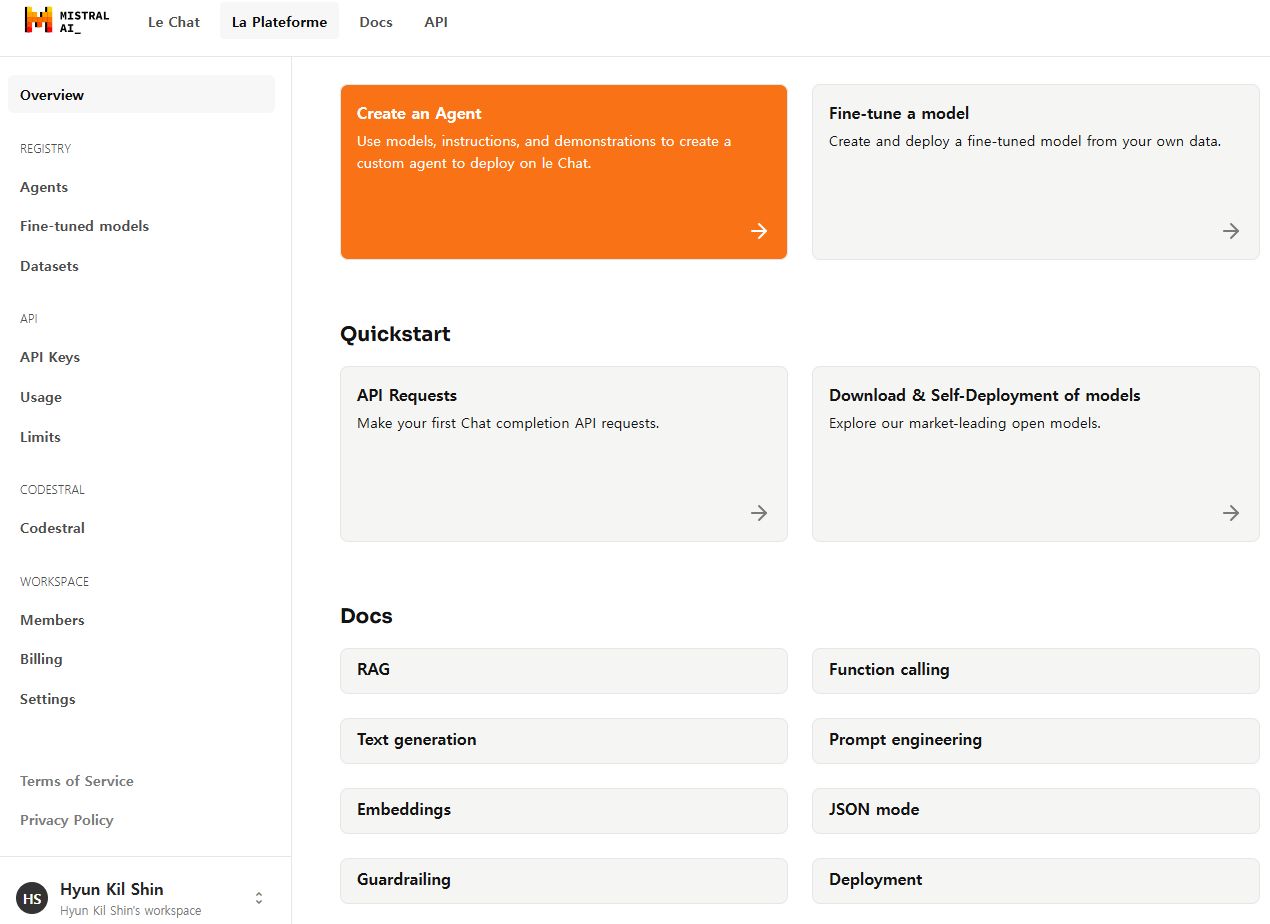Viewport: 1270px width, 924px height.
Task: Click the Quickstart section heading
Action: click(395, 334)
